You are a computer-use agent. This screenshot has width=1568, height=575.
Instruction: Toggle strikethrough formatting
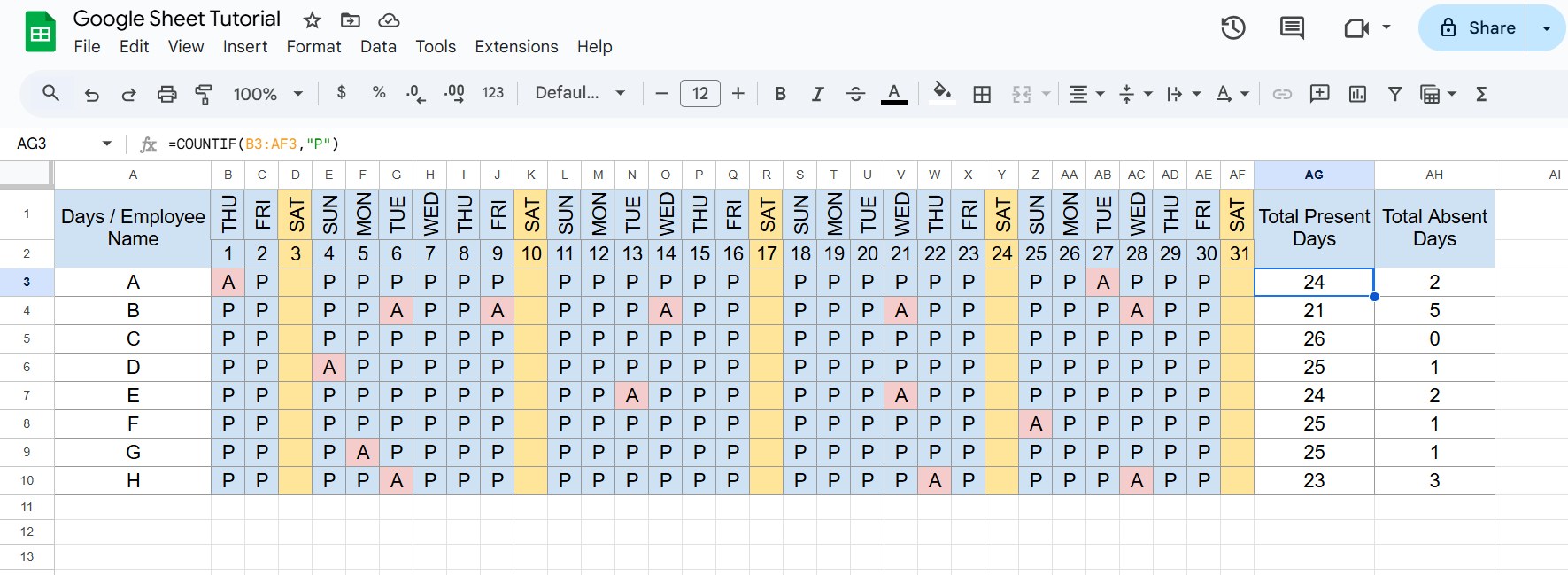pos(855,94)
